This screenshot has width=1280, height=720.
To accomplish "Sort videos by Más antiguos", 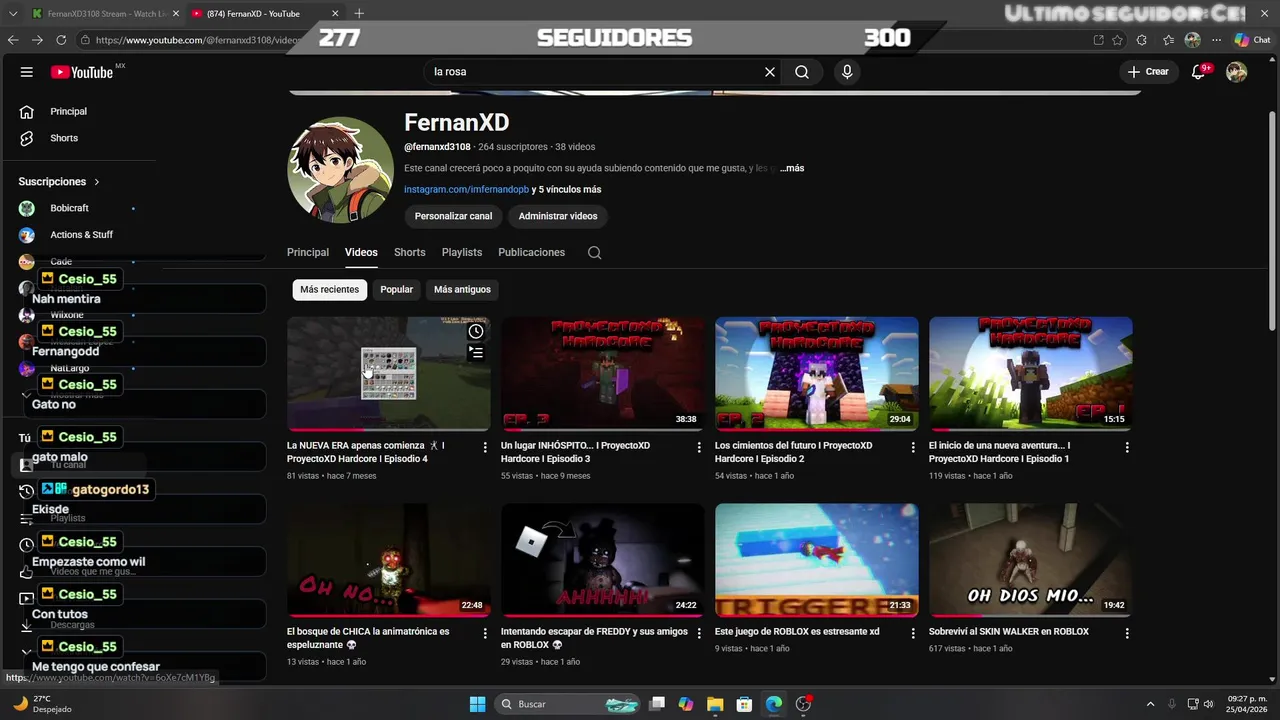I will 463,290.
